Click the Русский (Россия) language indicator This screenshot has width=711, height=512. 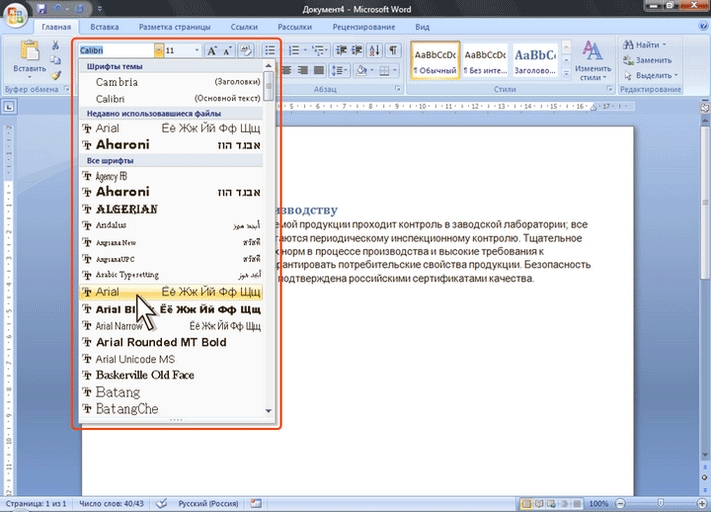[x=208, y=503]
